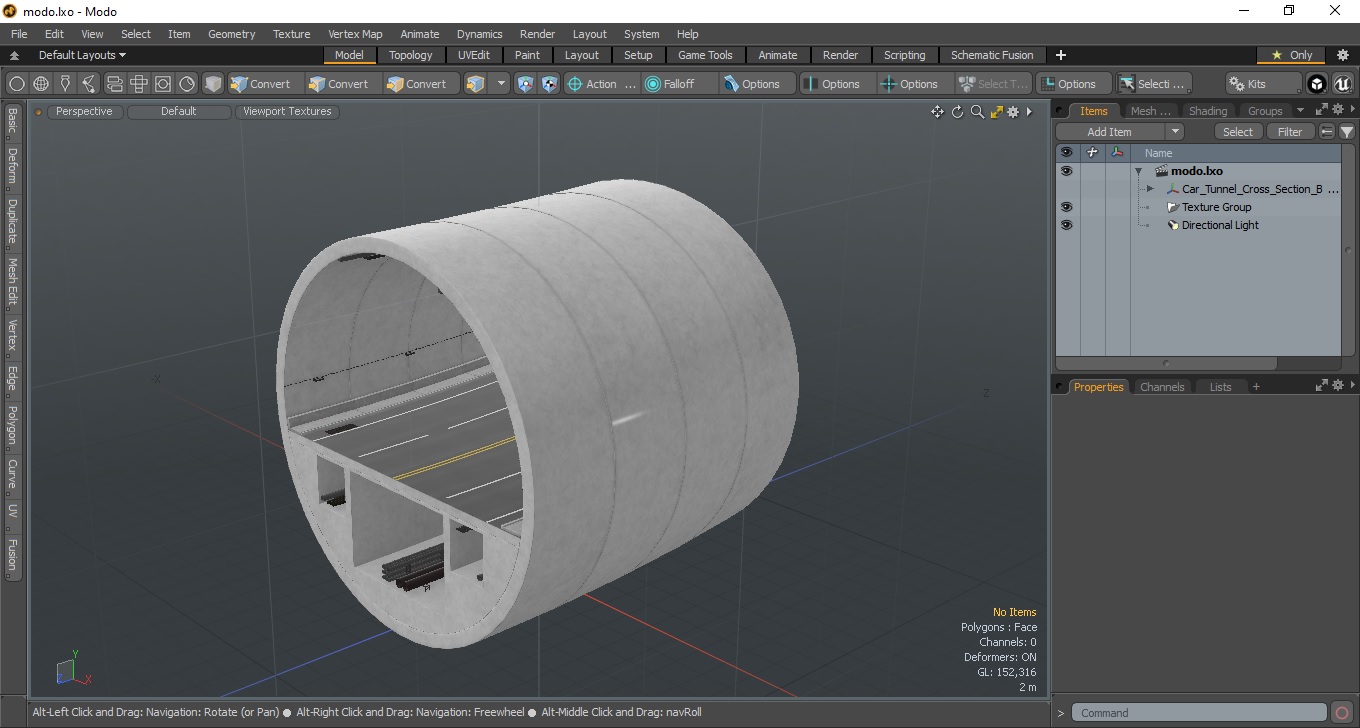Screen dimensions: 1360x728
Task: Expand the Car_Tunnel_Cross_Section_B item
Action: [x=1150, y=189]
